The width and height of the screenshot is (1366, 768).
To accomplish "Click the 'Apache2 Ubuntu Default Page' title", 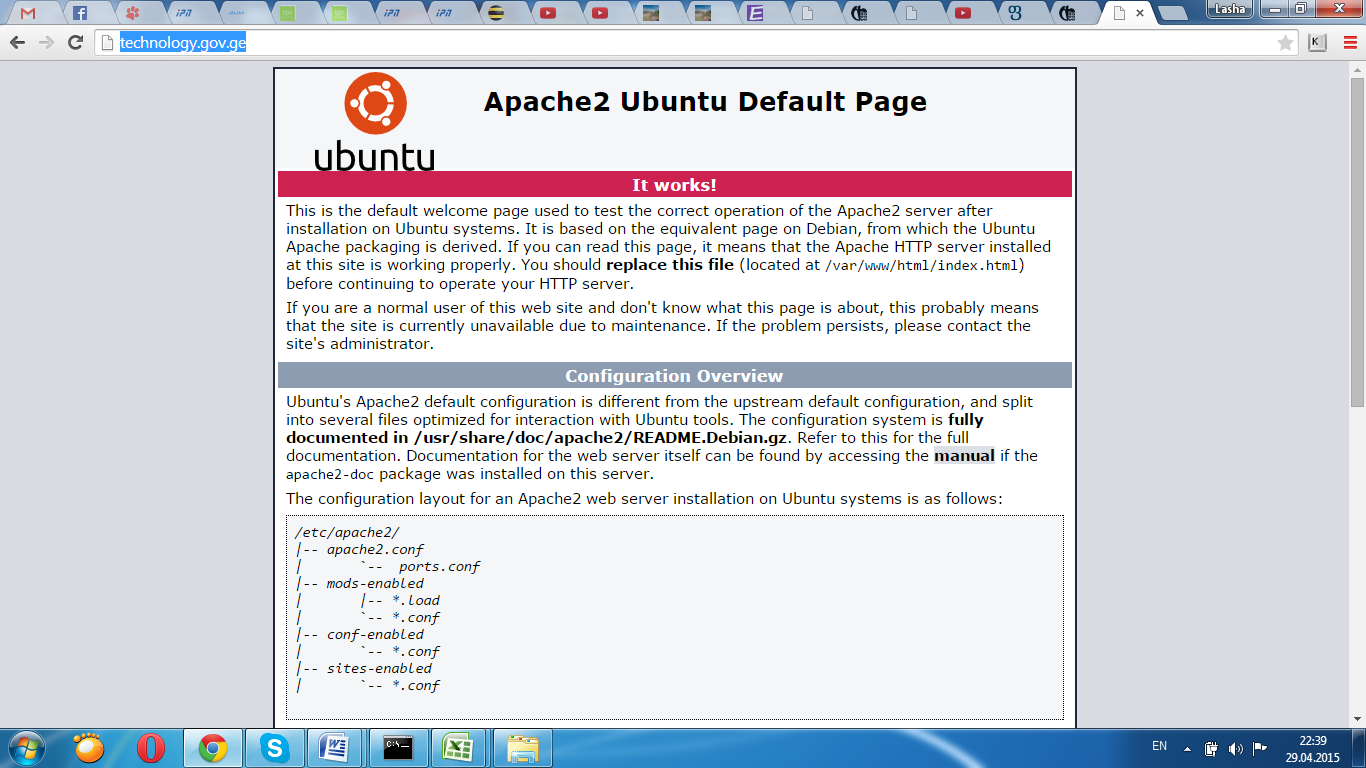I will pos(705,102).
